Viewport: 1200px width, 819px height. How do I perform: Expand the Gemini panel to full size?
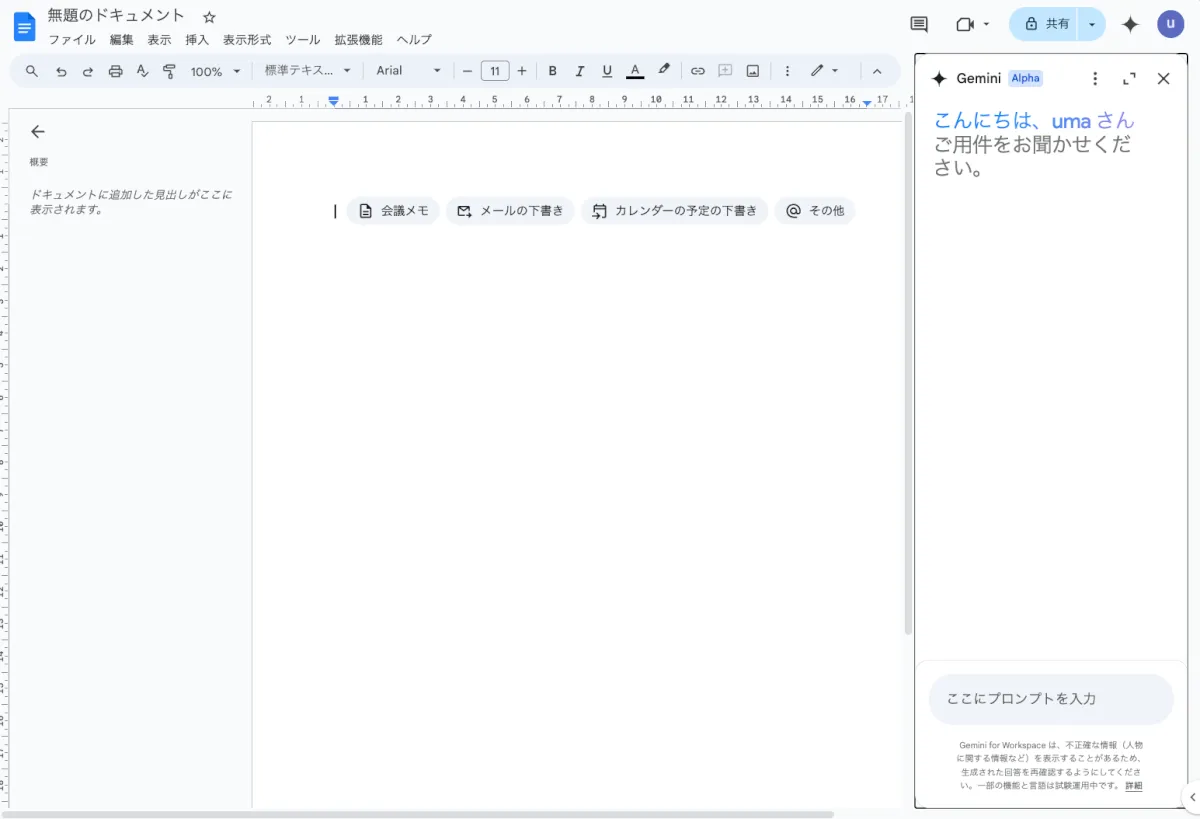[1129, 78]
